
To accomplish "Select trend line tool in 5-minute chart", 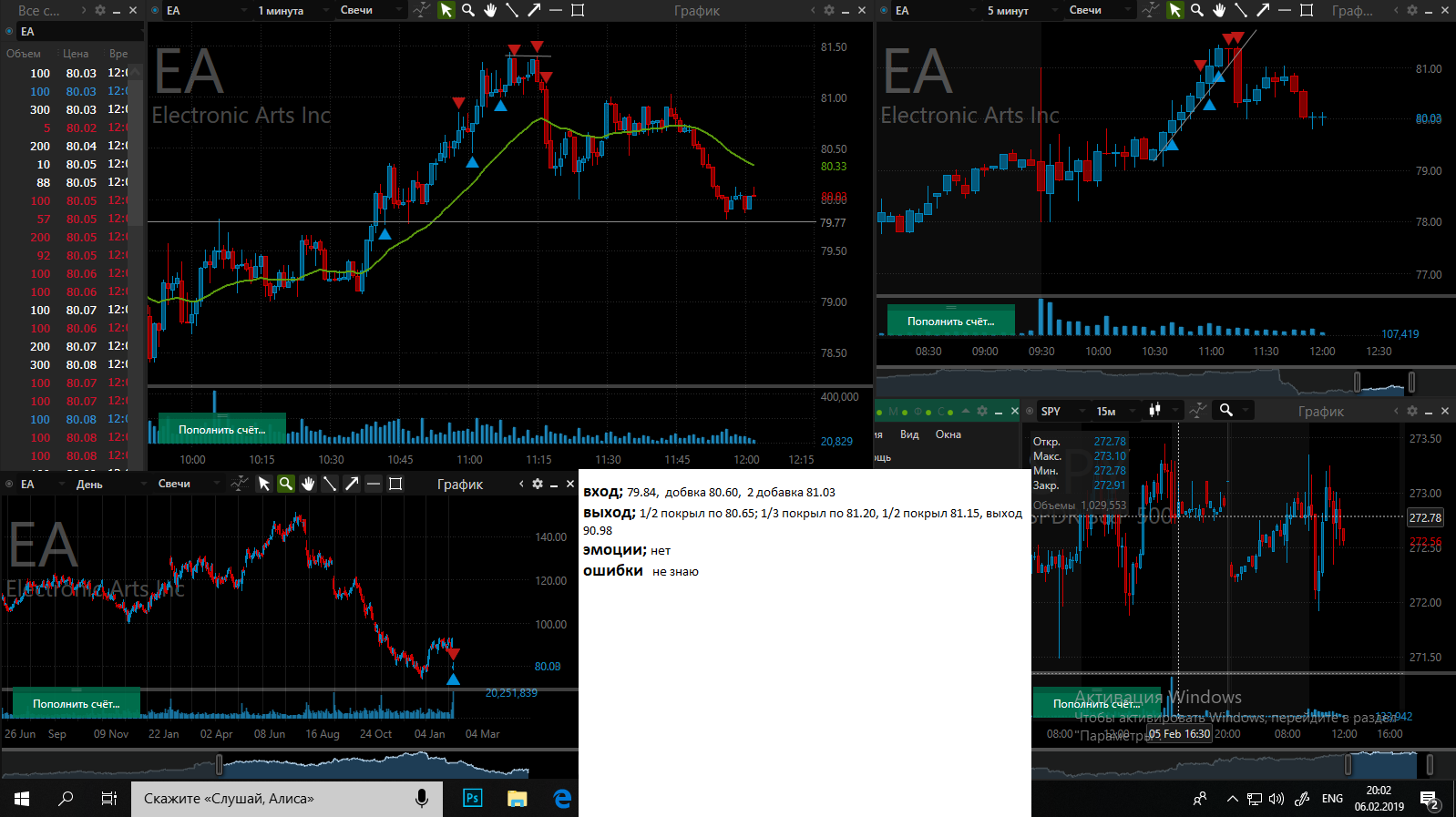I will tap(1241, 10).
